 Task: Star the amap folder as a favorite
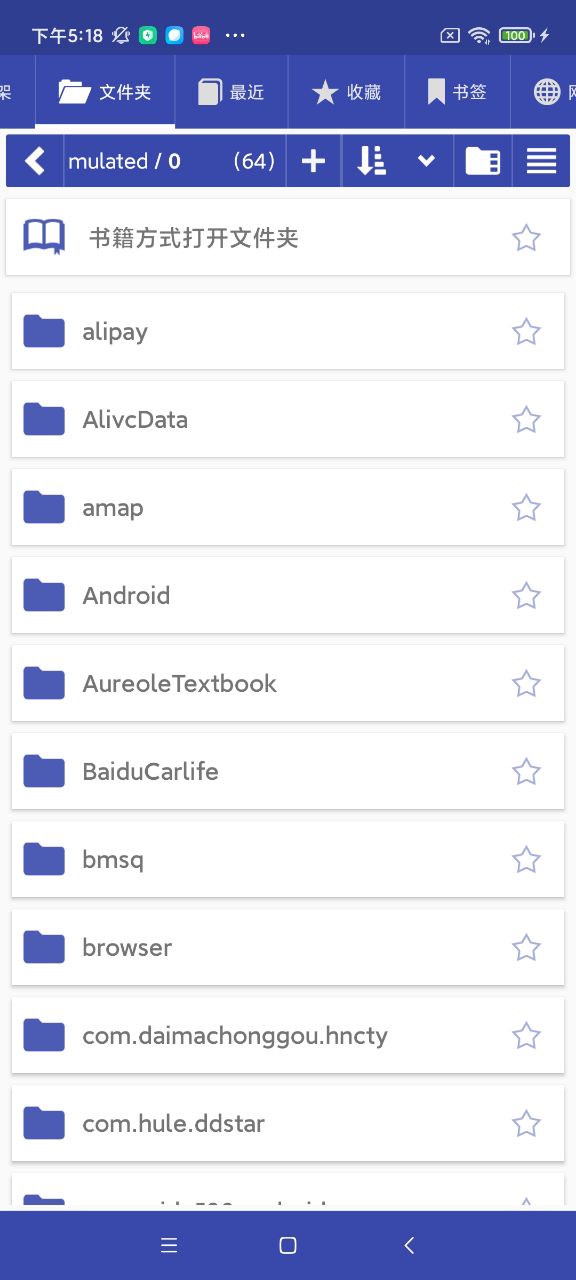point(526,507)
